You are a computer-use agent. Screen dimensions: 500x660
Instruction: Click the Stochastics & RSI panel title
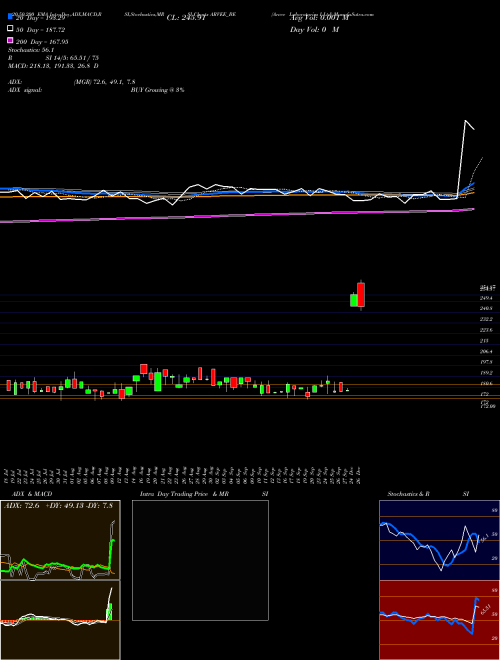coord(428,494)
